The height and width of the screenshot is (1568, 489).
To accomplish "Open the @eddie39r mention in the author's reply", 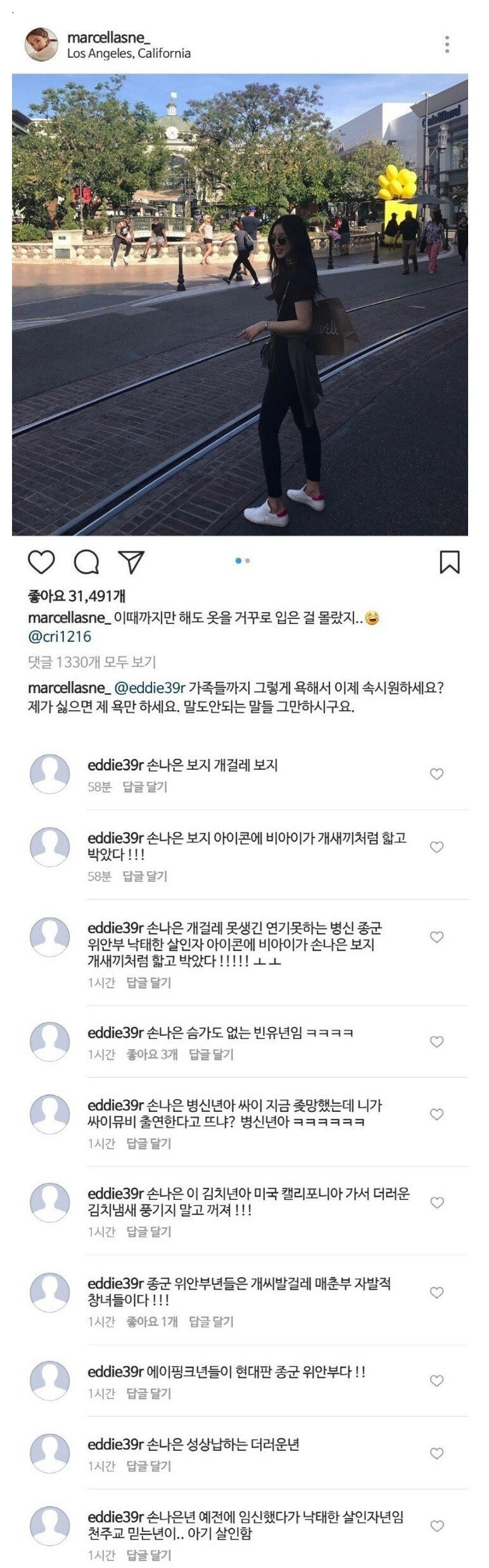I will 149,688.
